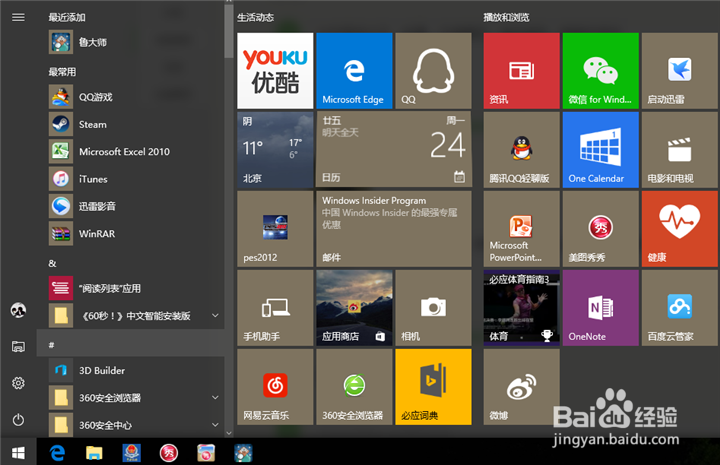Open the Youku tile

coord(275,71)
